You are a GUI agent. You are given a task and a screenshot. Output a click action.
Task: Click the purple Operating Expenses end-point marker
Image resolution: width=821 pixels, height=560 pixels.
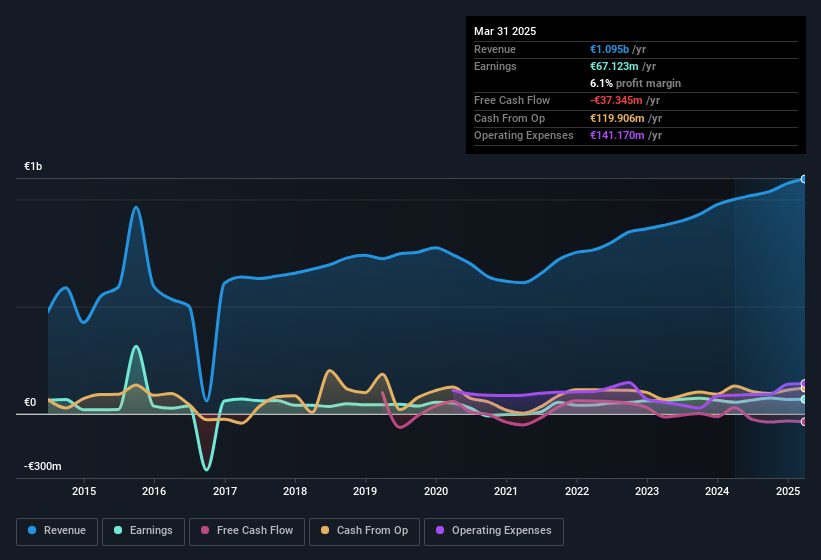[x=804, y=383]
